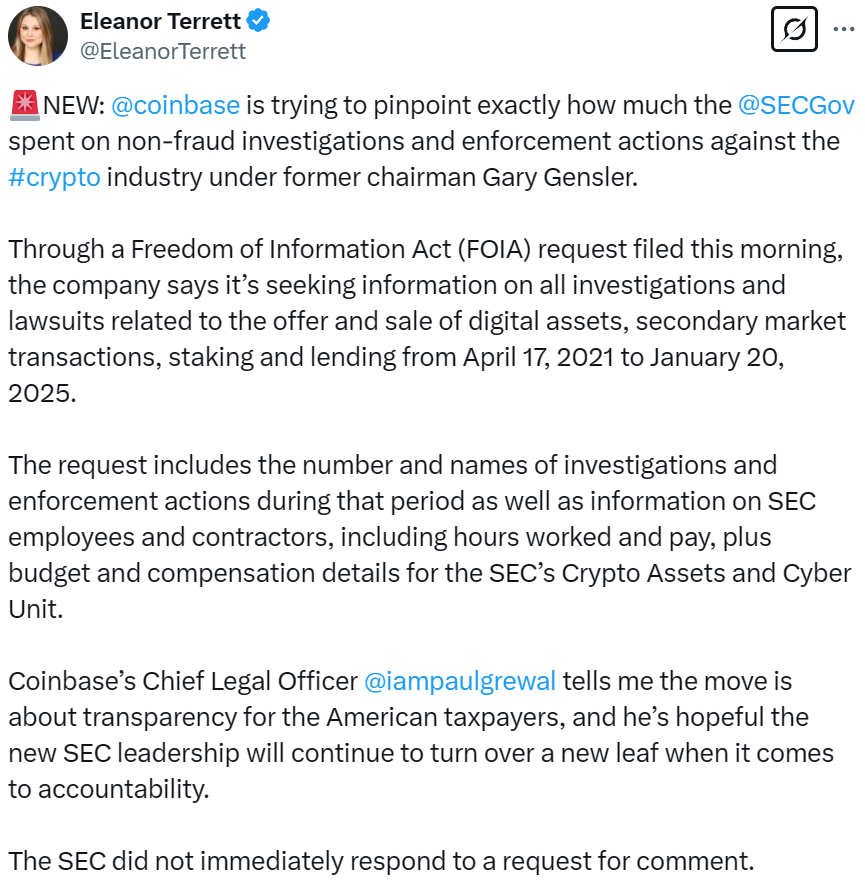Visit the @iampaulgrewal mention link

coord(460,681)
